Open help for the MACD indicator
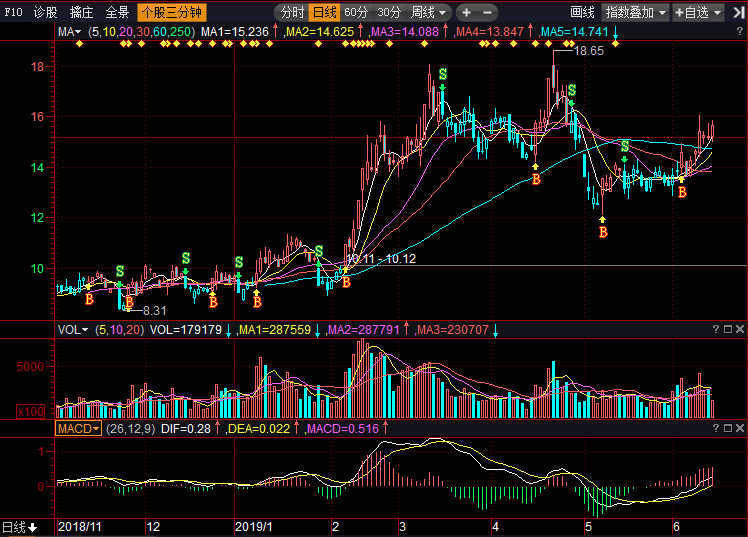Image resolution: width=748 pixels, height=537 pixels. [x=716, y=428]
